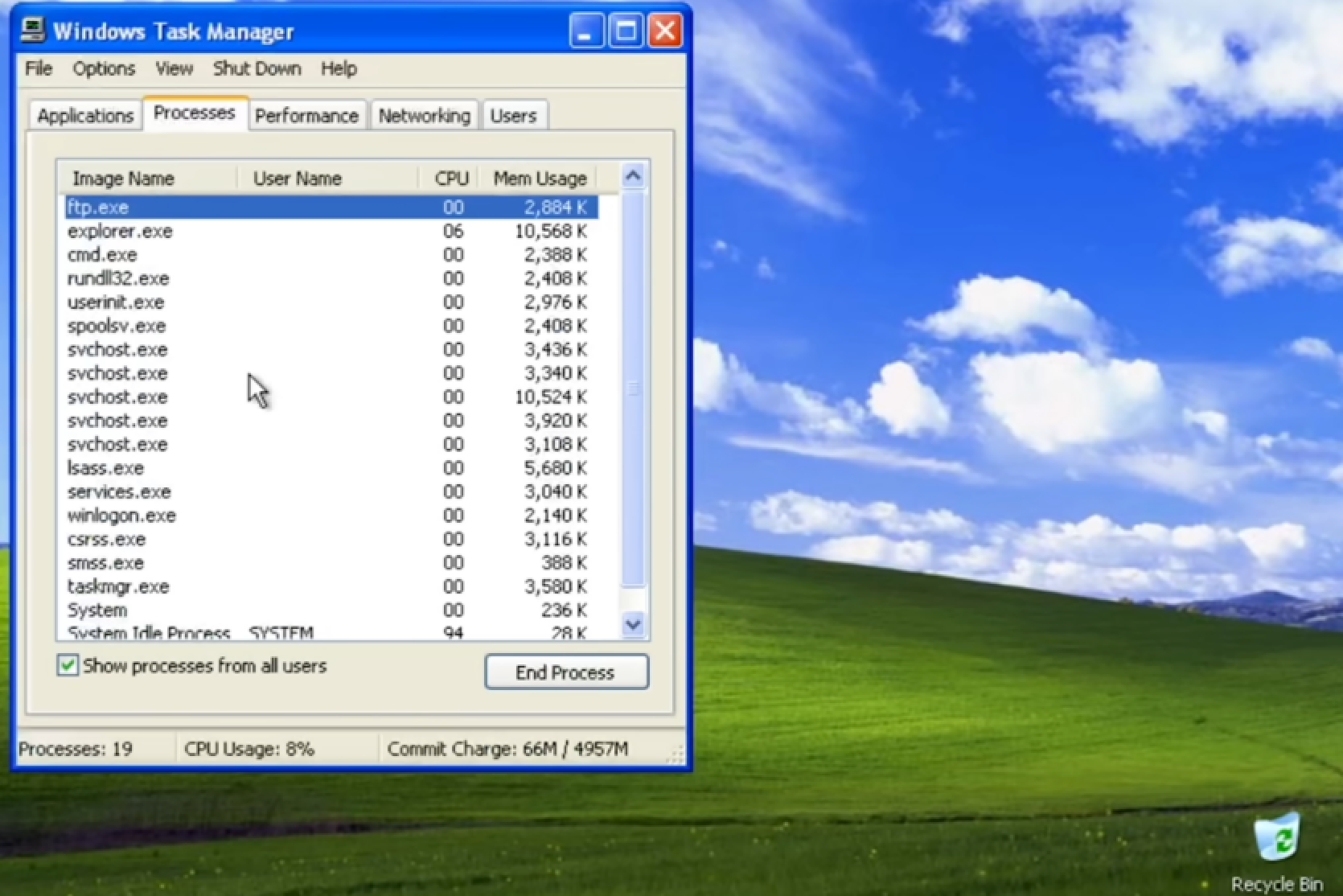Click the CPU Usage: 8% status entry
1343x896 pixels.
[x=248, y=749]
